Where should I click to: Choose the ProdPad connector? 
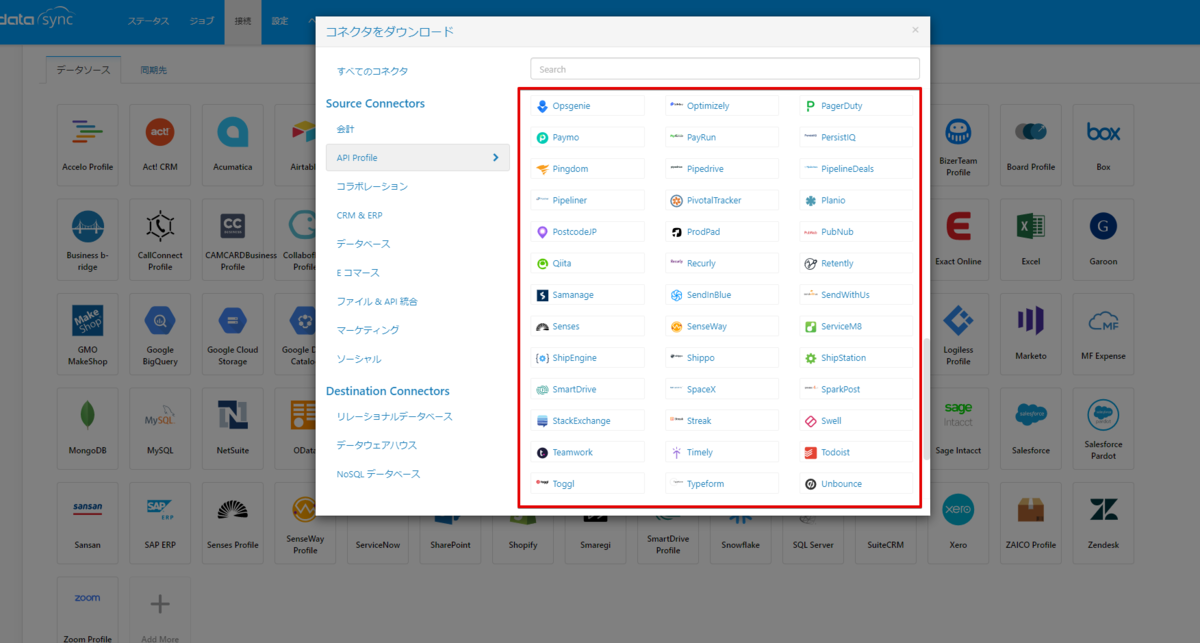click(x=721, y=232)
